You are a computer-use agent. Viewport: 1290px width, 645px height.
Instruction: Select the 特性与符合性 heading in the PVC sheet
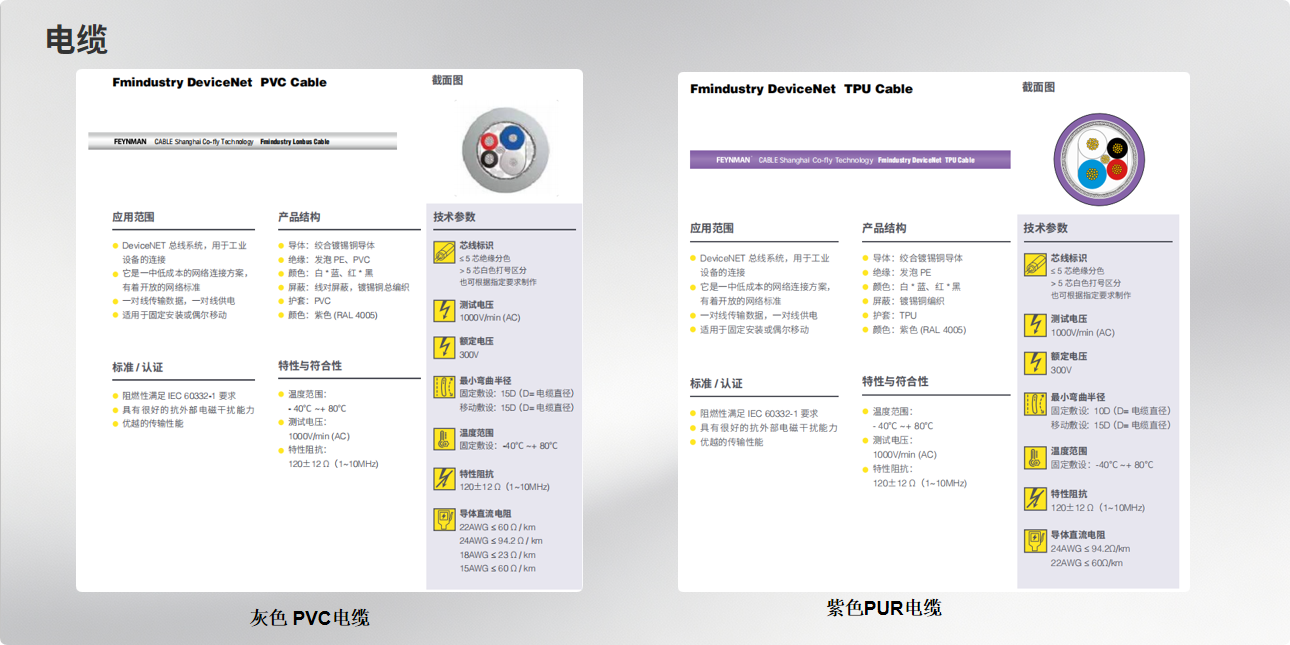tap(310, 366)
